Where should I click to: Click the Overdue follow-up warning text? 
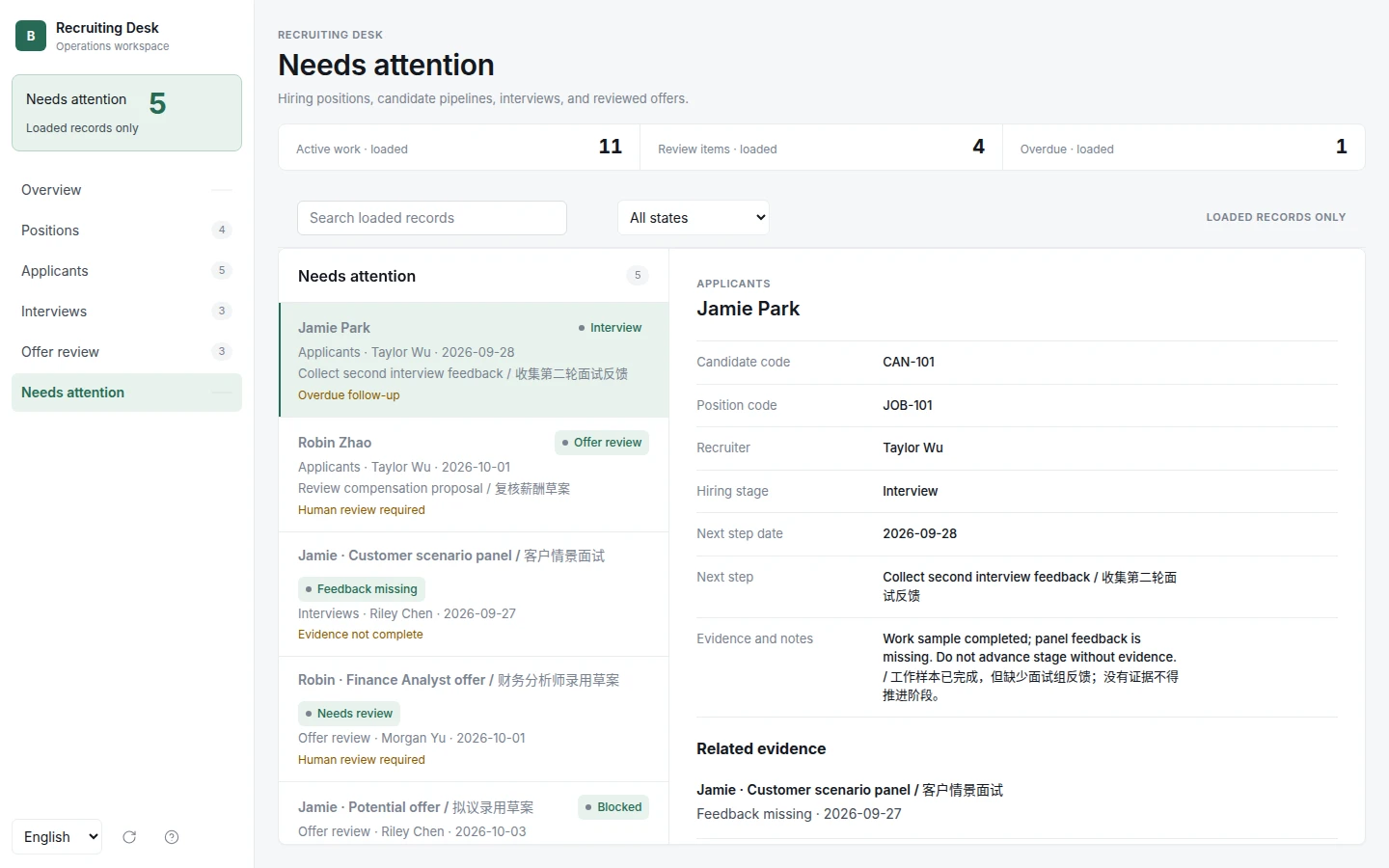point(348,395)
